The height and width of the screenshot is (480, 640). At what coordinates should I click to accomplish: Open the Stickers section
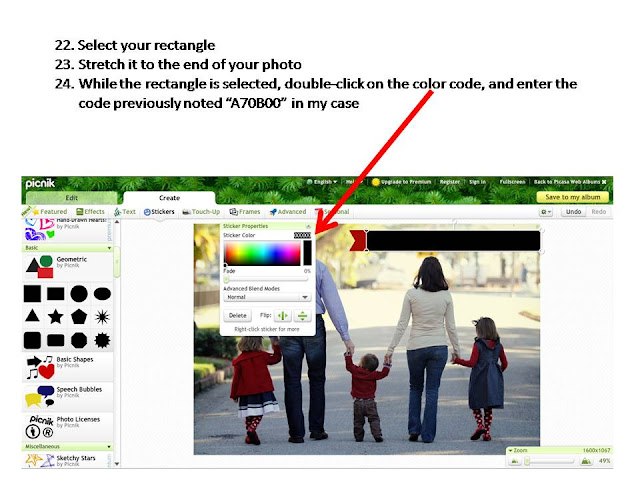(x=159, y=212)
